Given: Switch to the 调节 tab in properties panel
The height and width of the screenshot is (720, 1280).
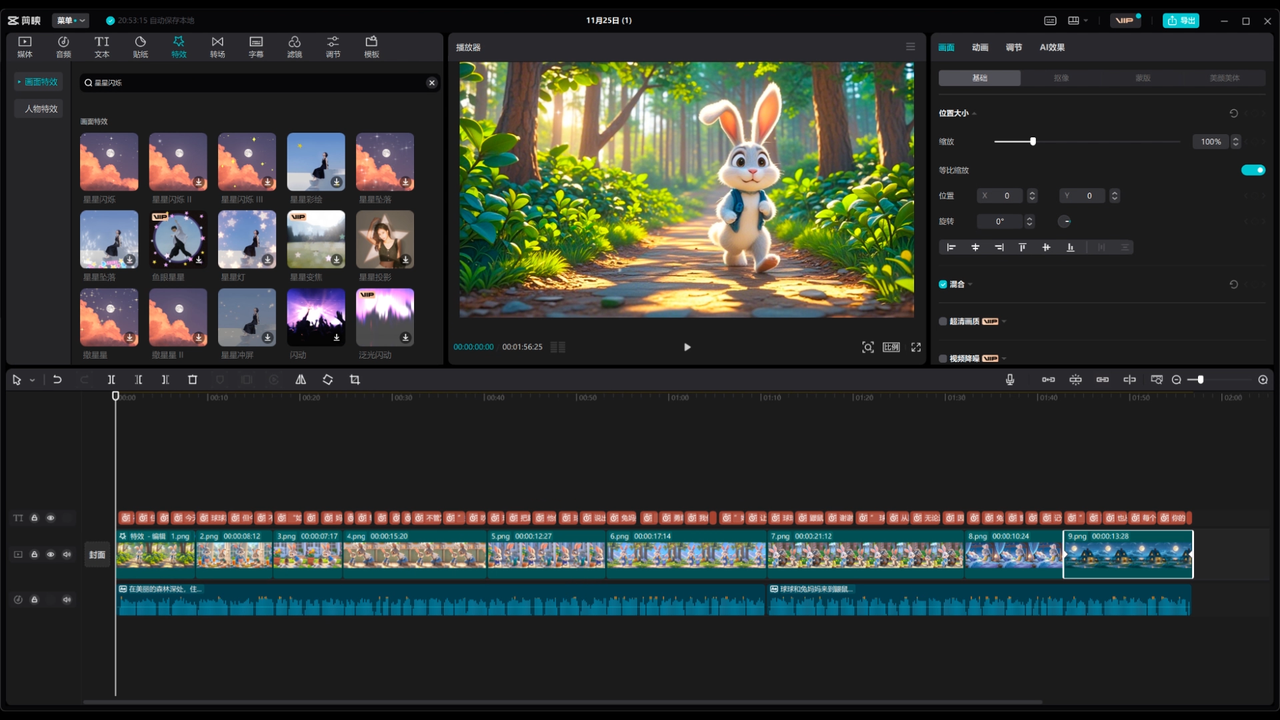Looking at the screenshot, I should (1014, 47).
